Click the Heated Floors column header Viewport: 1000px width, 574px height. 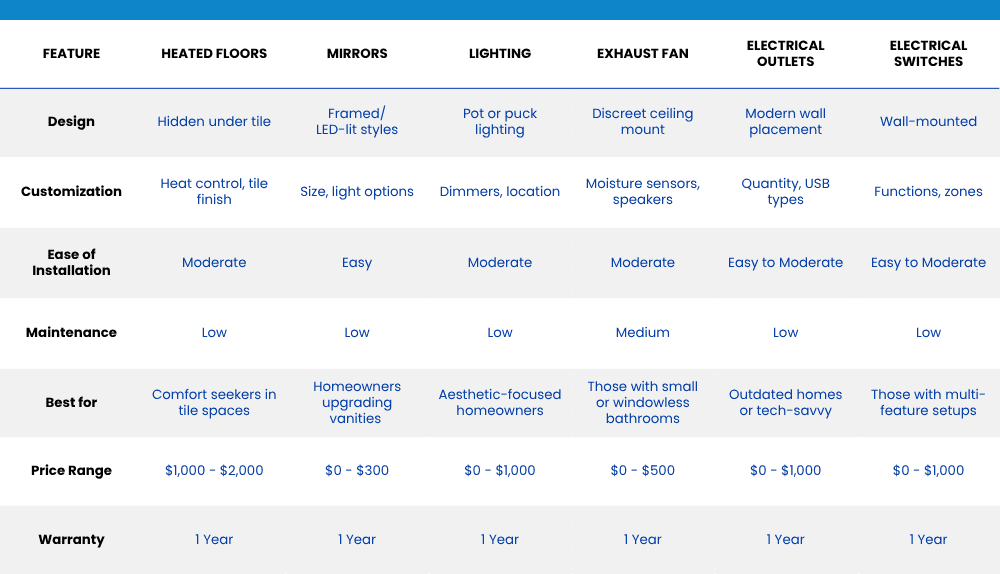click(x=214, y=54)
